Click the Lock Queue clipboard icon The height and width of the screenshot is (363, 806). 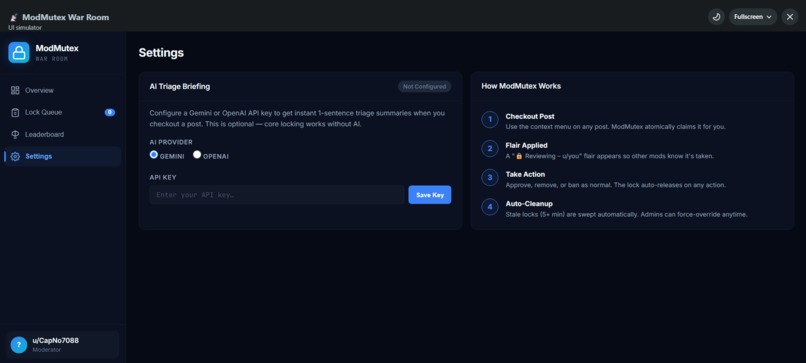15,113
